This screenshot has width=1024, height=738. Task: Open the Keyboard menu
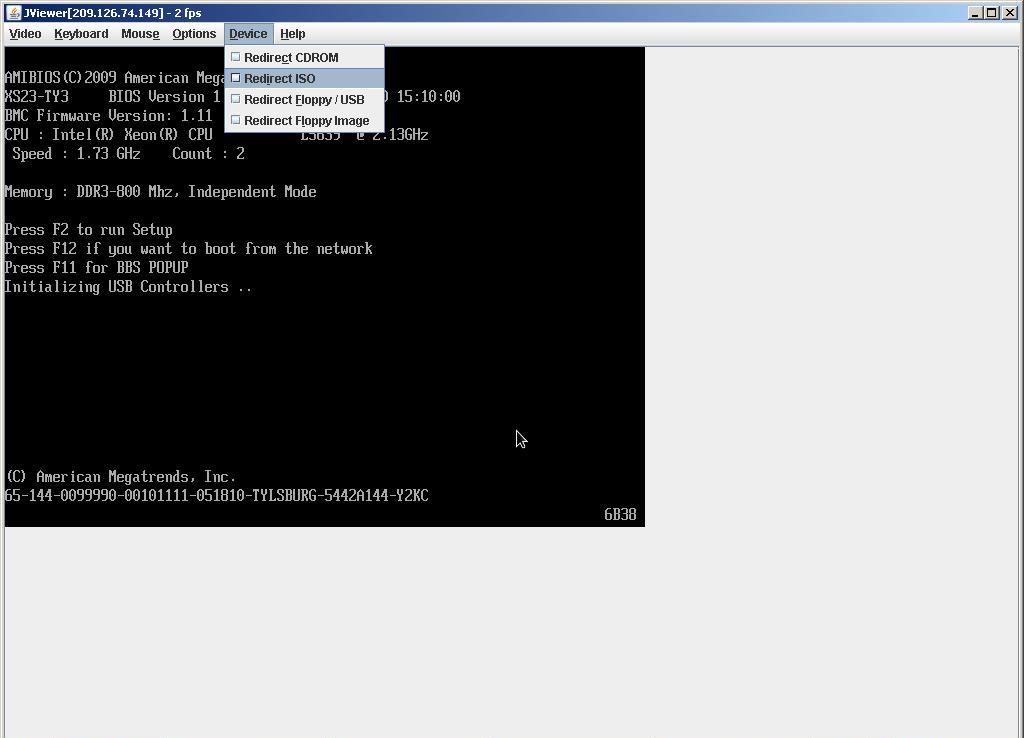81,34
